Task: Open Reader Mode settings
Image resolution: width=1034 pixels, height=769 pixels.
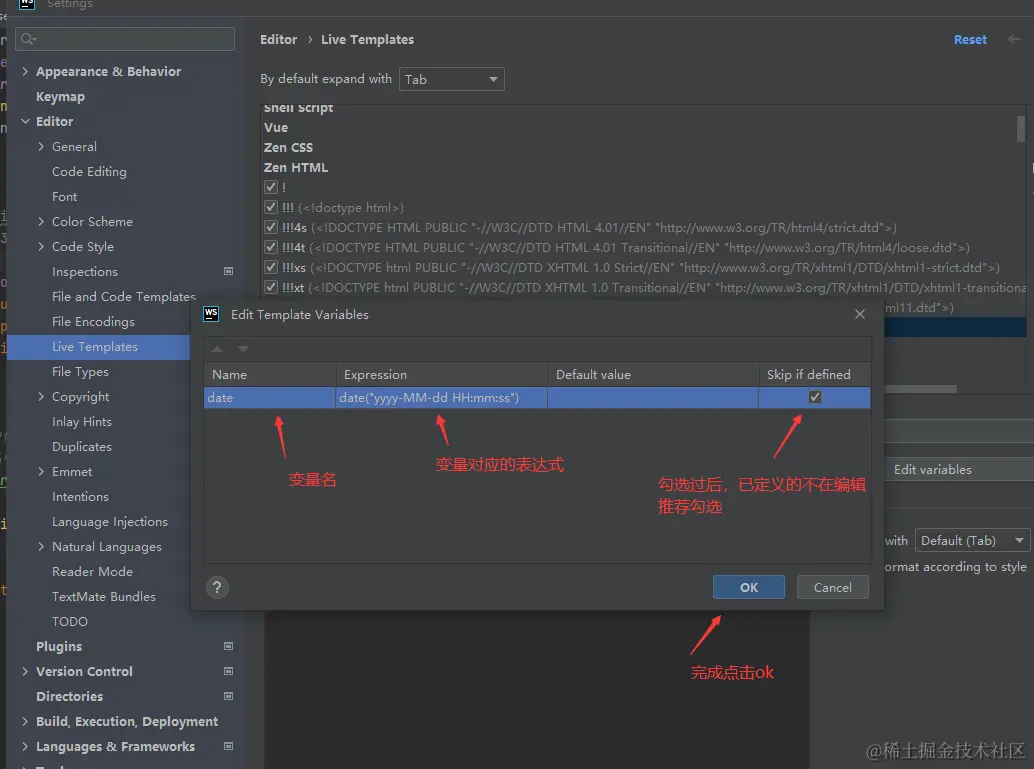Action: 92,572
